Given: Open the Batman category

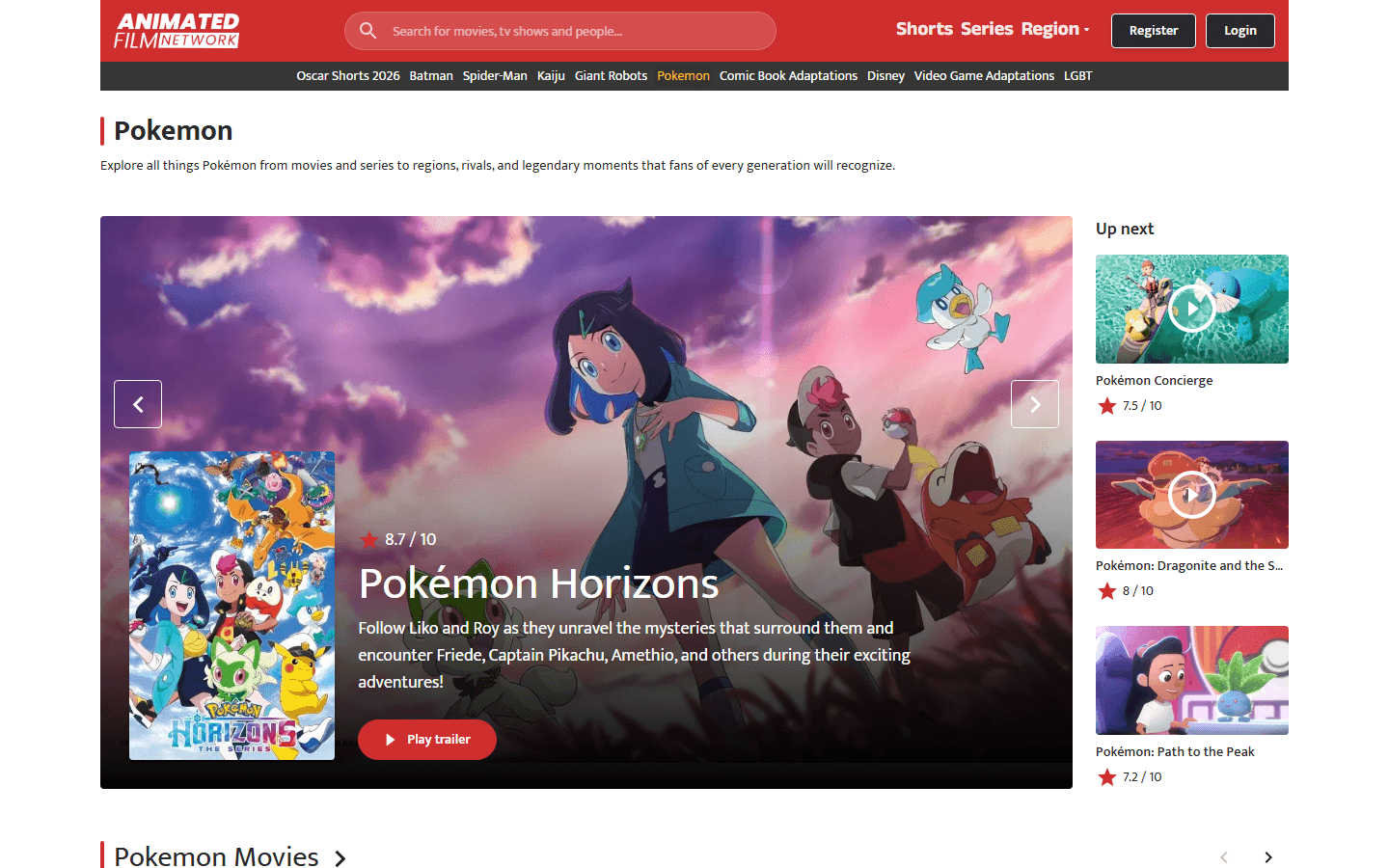Looking at the screenshot, I should pos(431,76).
